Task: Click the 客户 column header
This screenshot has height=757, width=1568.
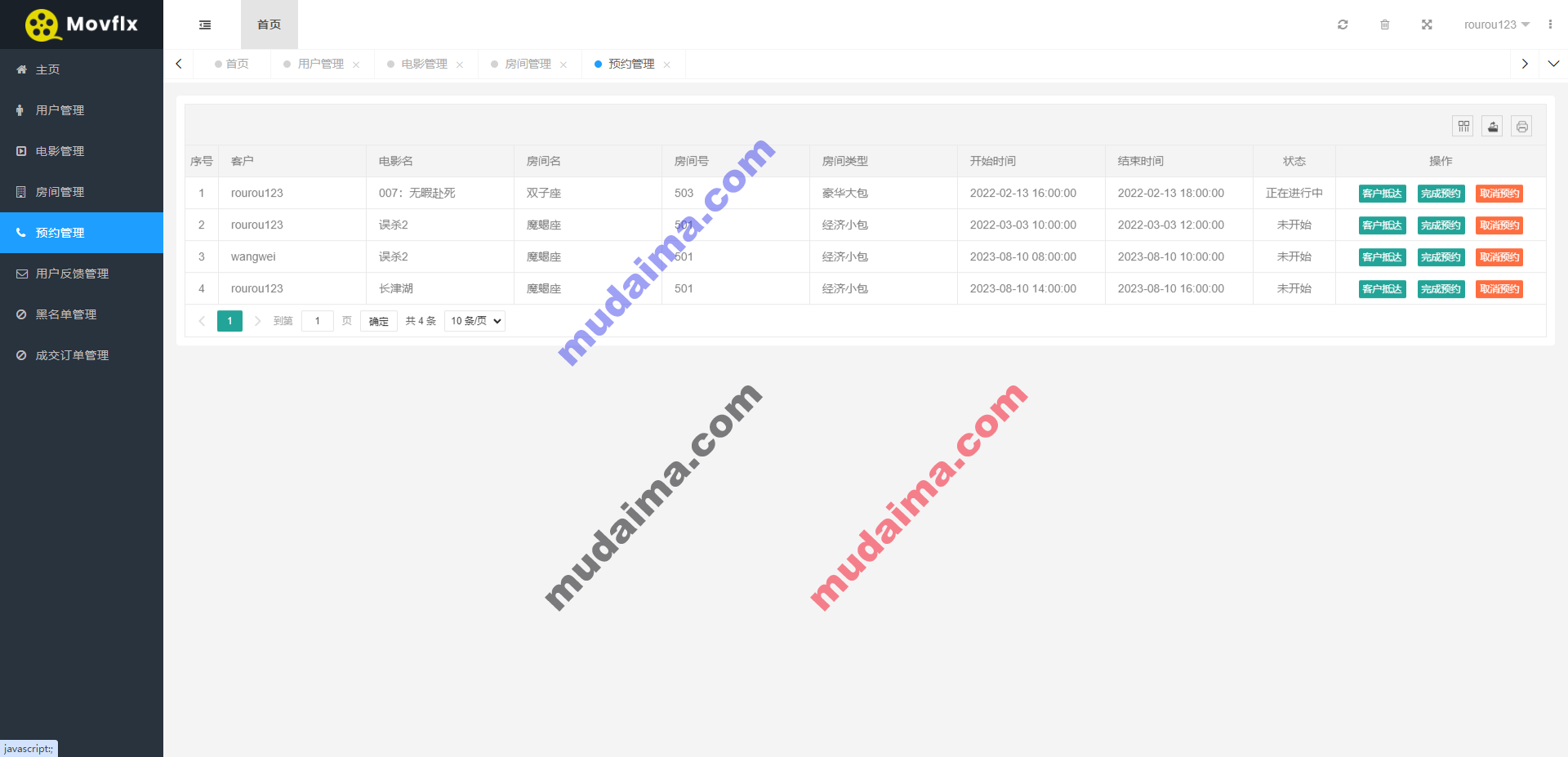Action: coord(292,161)
